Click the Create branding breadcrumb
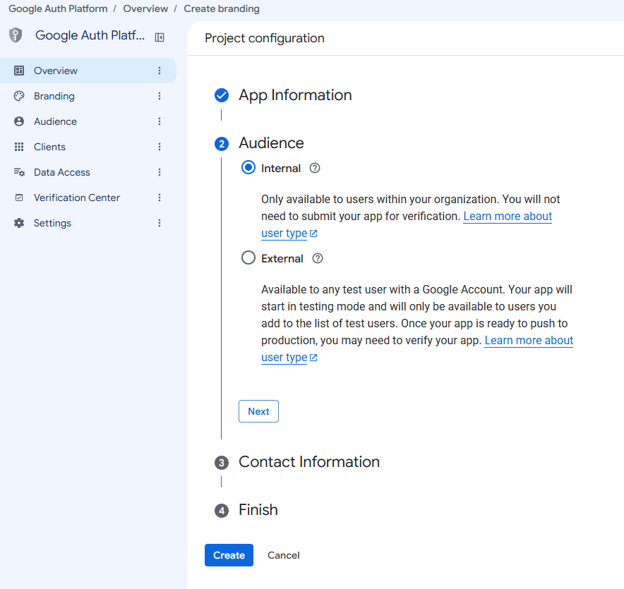This screenshot has height=589, width=624. point(222,9)
